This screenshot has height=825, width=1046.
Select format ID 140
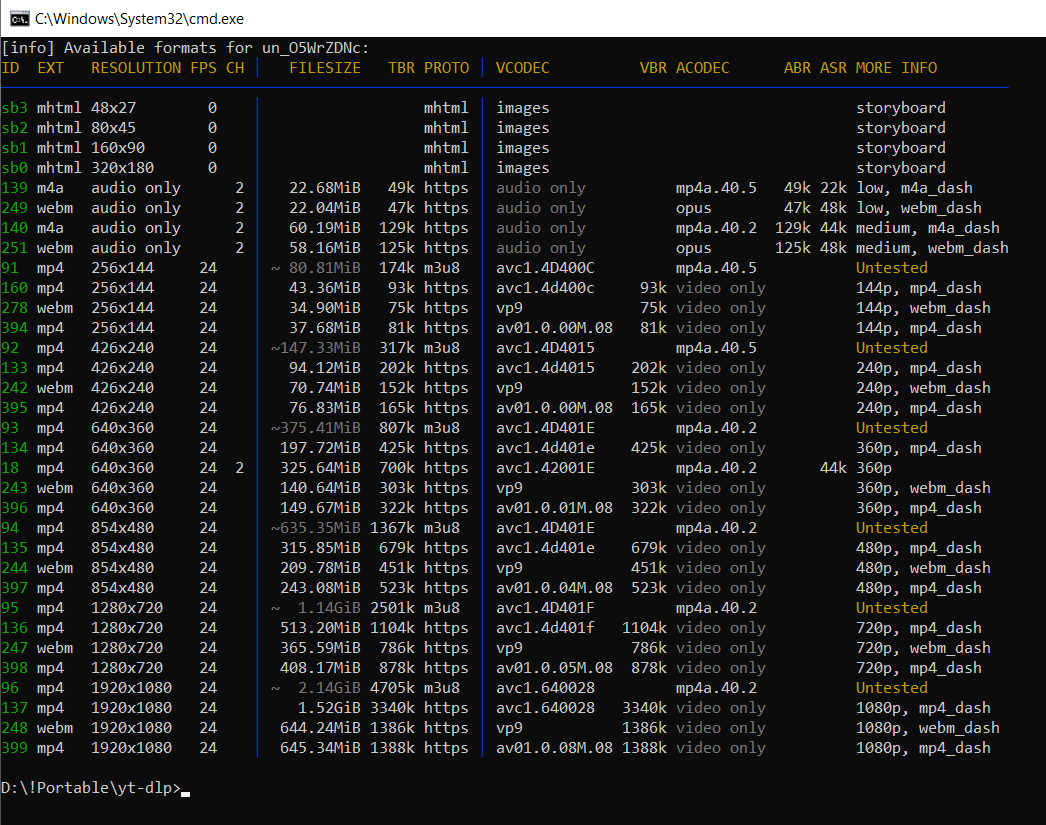tap(15, 228)
